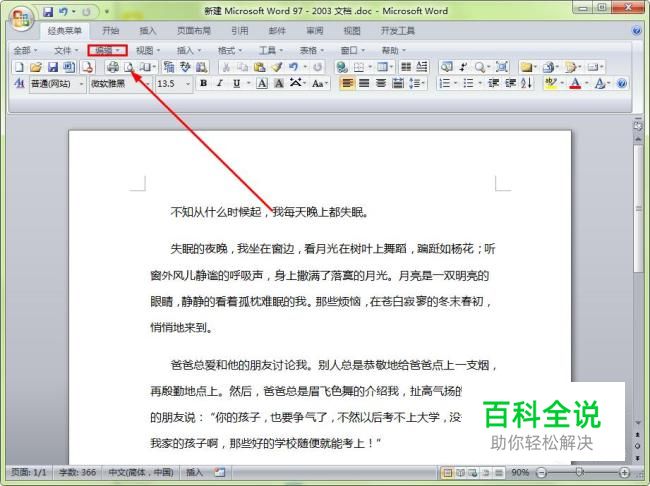Image resolution: width=650 pixels, height=486 pixels.
Task: Click the Character Border A icon
Action: [262, 84]
